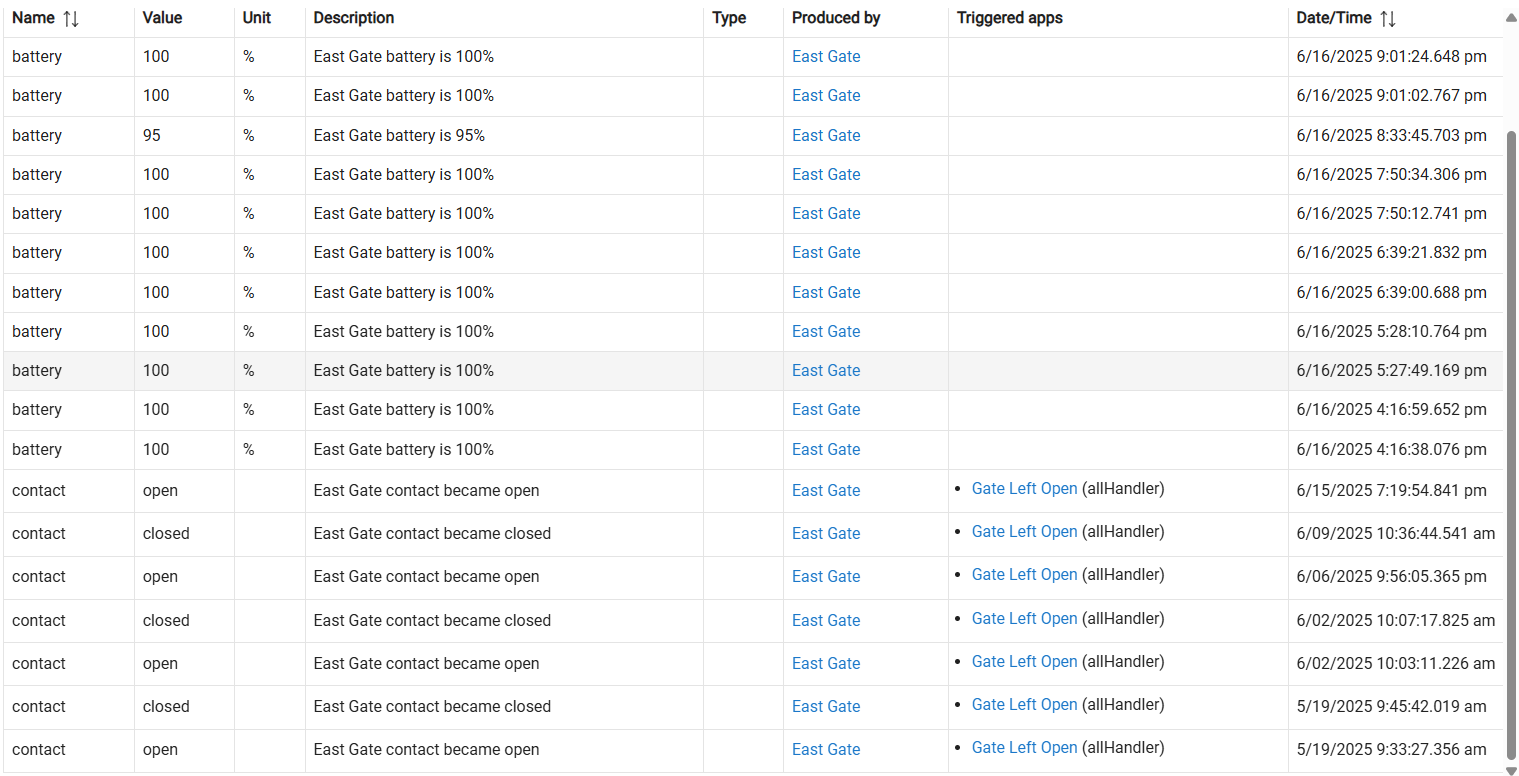Click the scrollbar up arrow
Screen dimensions: 1519x776
(x=1511, y=17)
